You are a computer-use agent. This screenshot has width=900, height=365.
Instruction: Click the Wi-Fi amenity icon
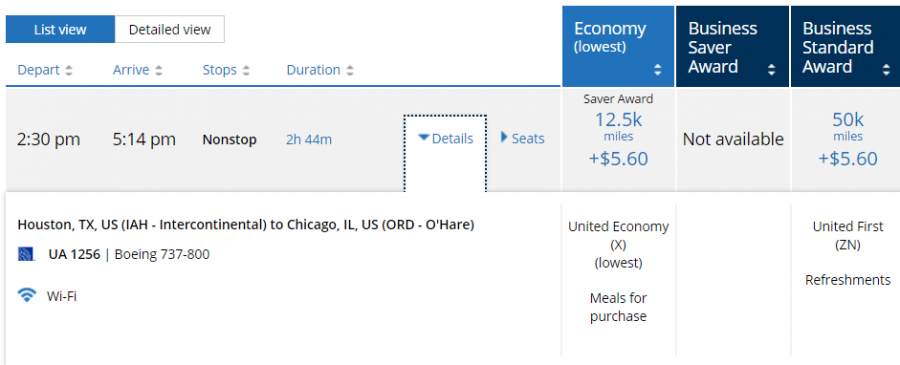point(26,296)
